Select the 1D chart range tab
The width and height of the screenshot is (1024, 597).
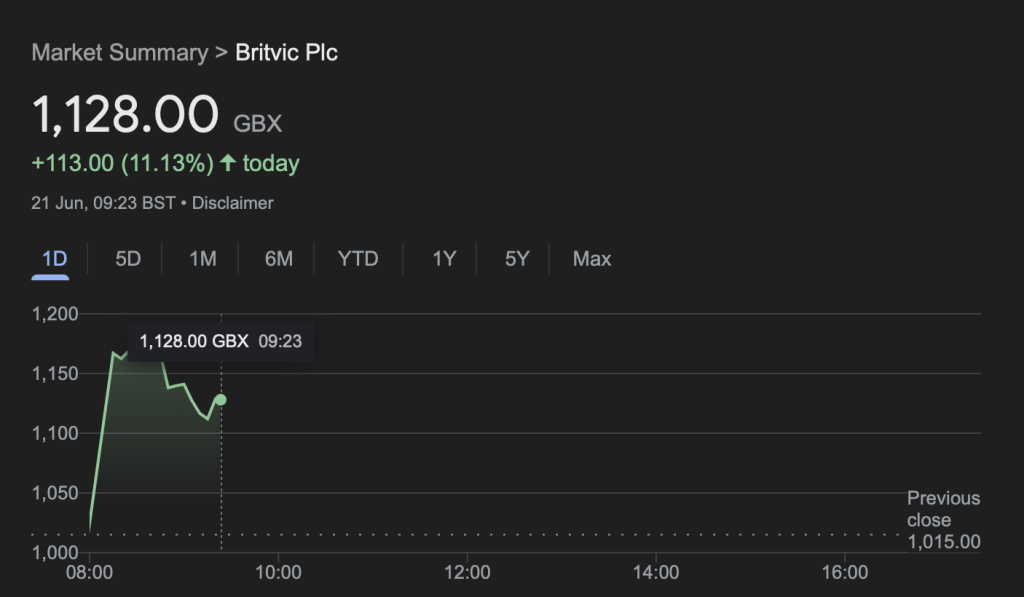click(x=54, y=259)
